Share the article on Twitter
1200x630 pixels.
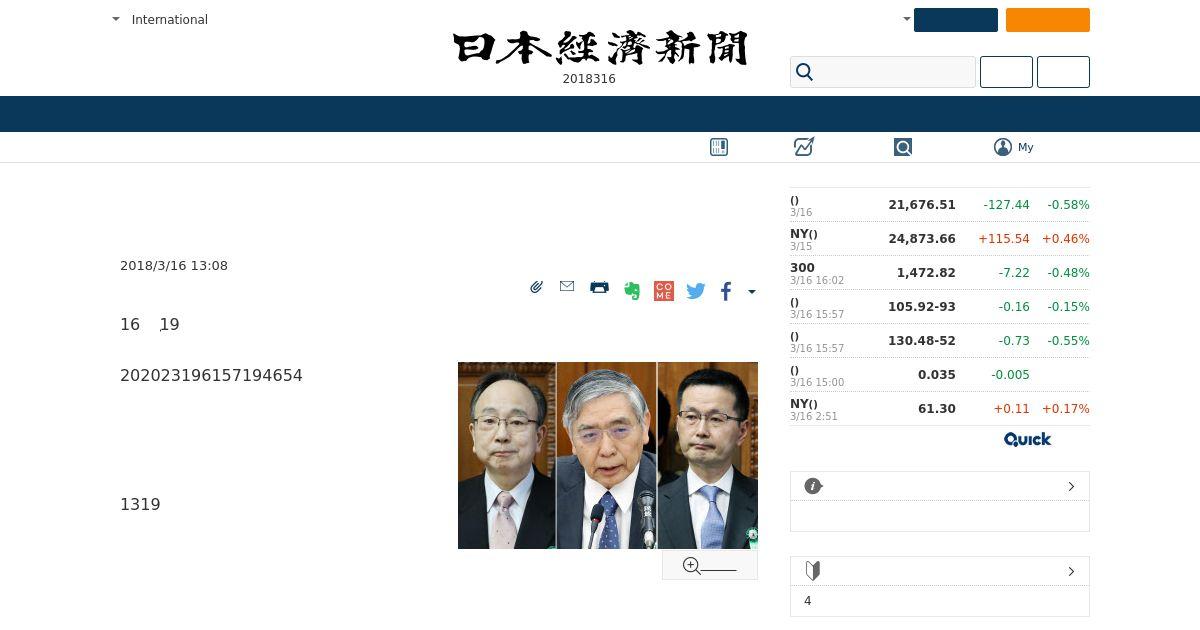point(696,291)
